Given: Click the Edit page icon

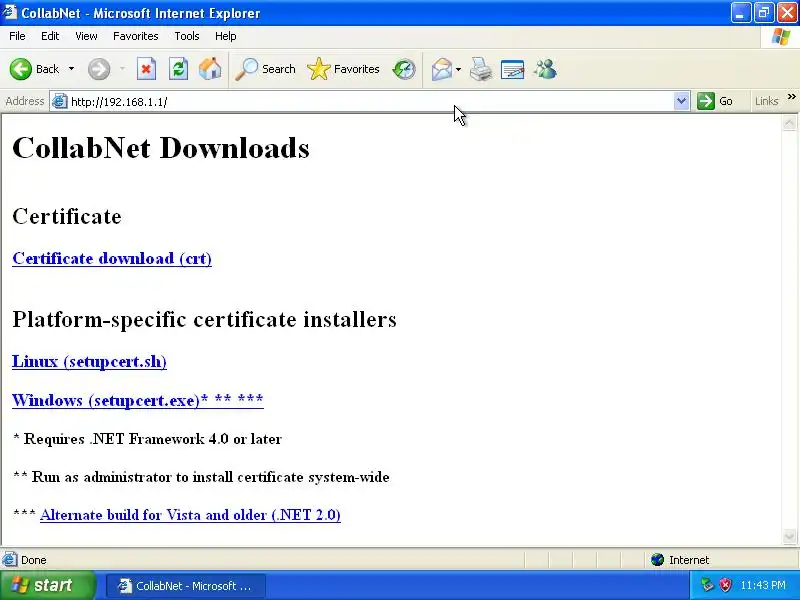Looking at the screenshot, I should [x=512, y=69].
